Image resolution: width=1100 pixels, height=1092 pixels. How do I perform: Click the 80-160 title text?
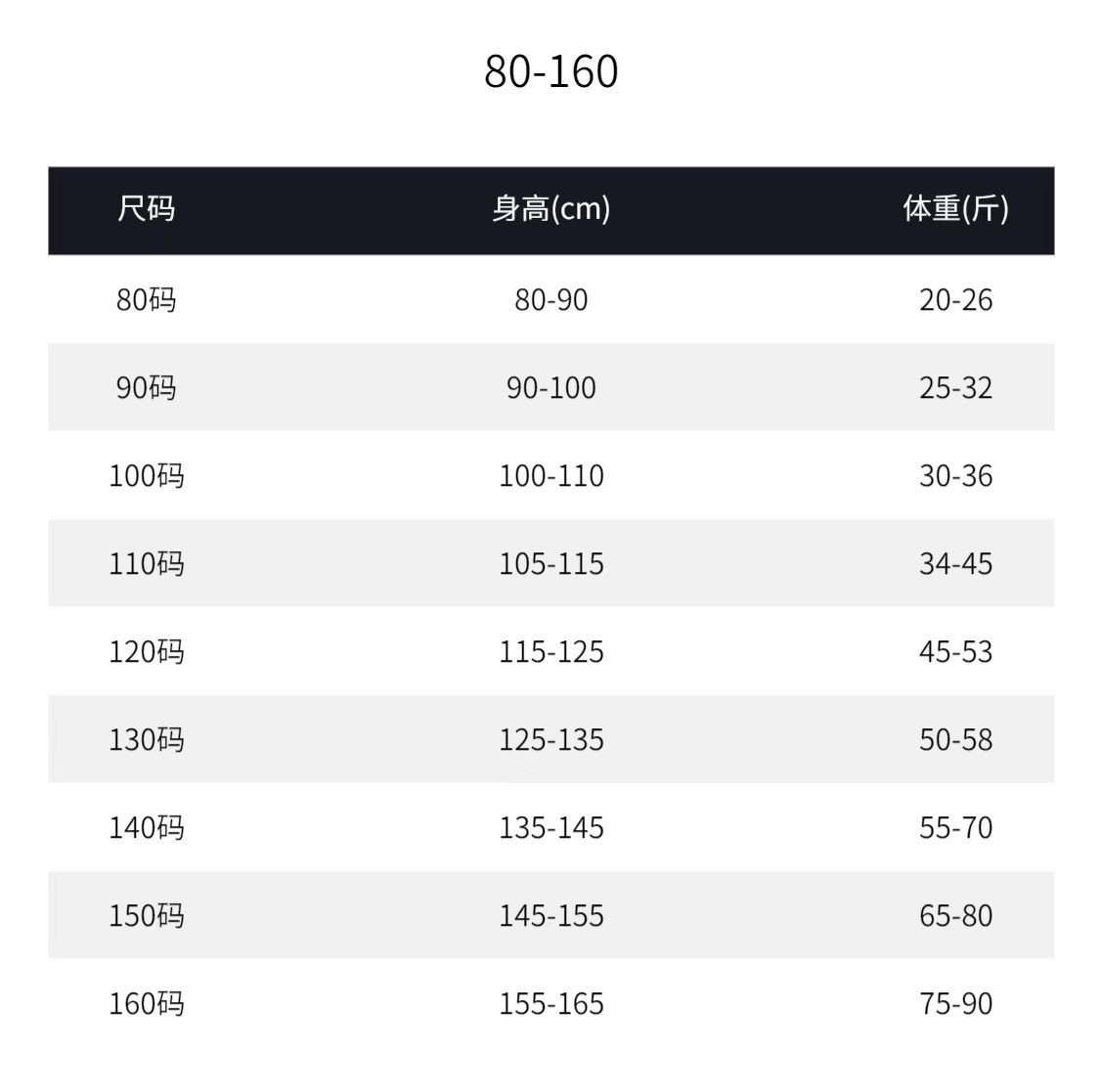[550, 71]
